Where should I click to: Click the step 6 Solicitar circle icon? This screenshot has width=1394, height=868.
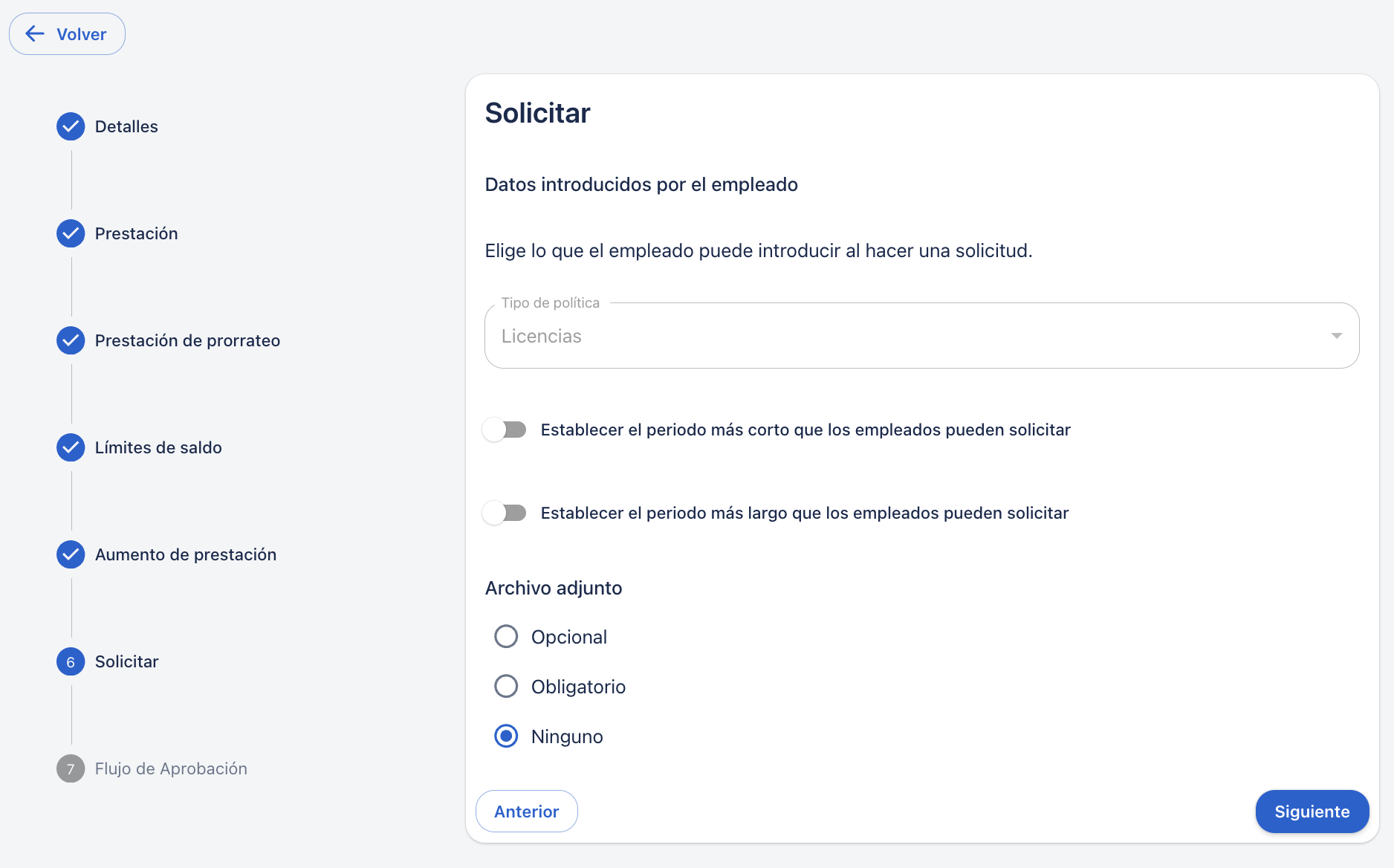click(x=71, y=661)
